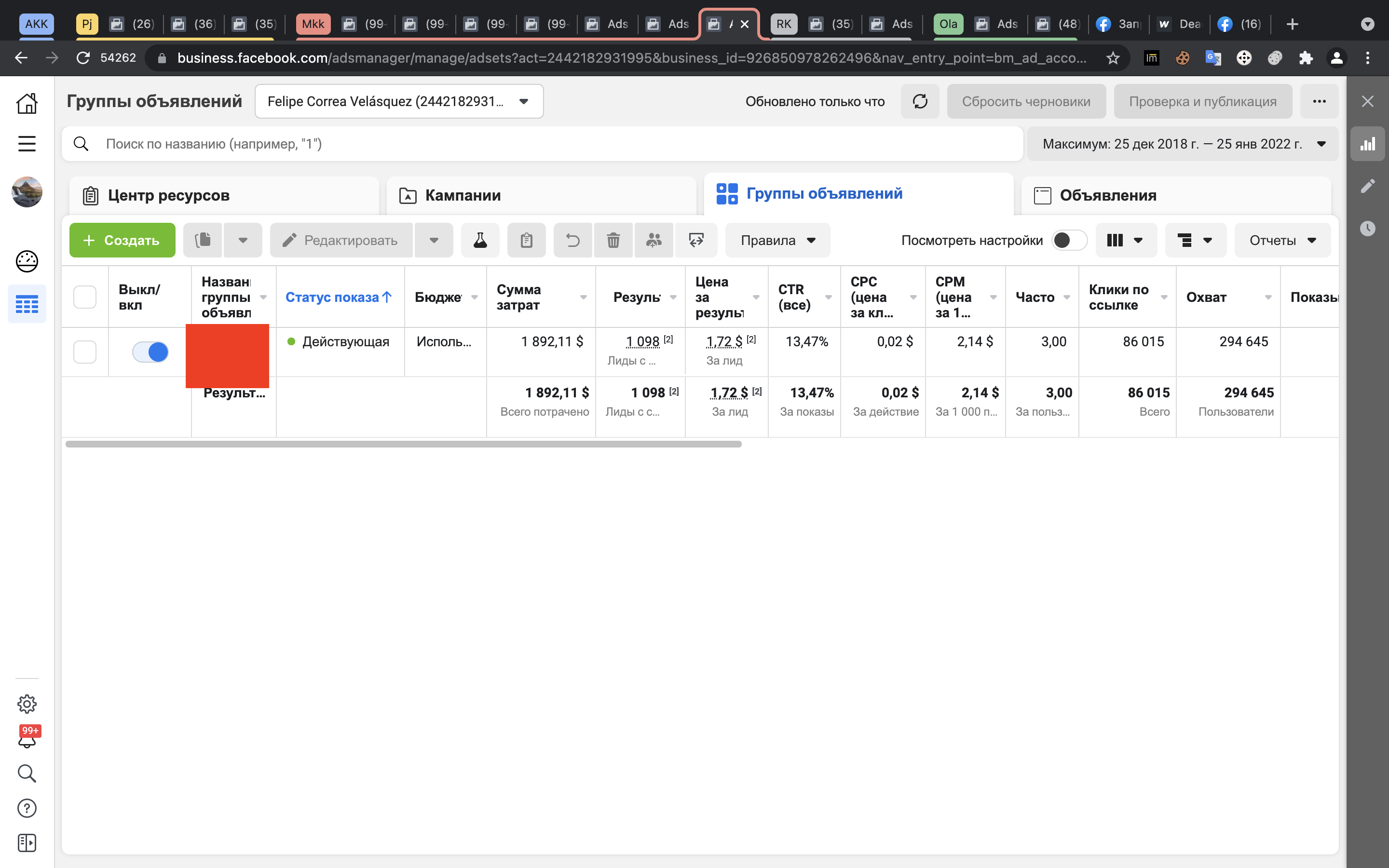Reload the page in the browser
Image resolution: width=1389 pixels, height=868 pixels.
83,58
